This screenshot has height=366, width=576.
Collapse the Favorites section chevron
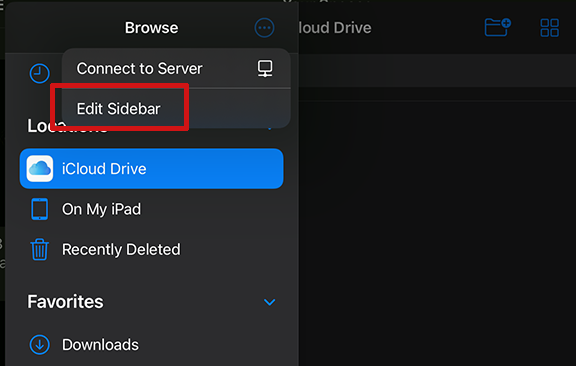pos(270,302)
